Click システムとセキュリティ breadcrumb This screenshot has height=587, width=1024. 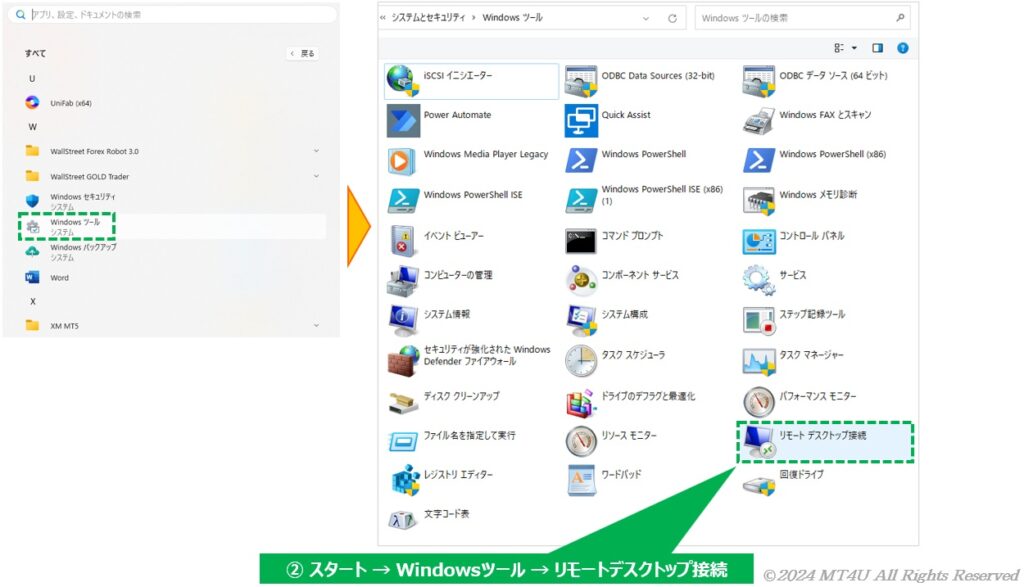tap(428, 18)
